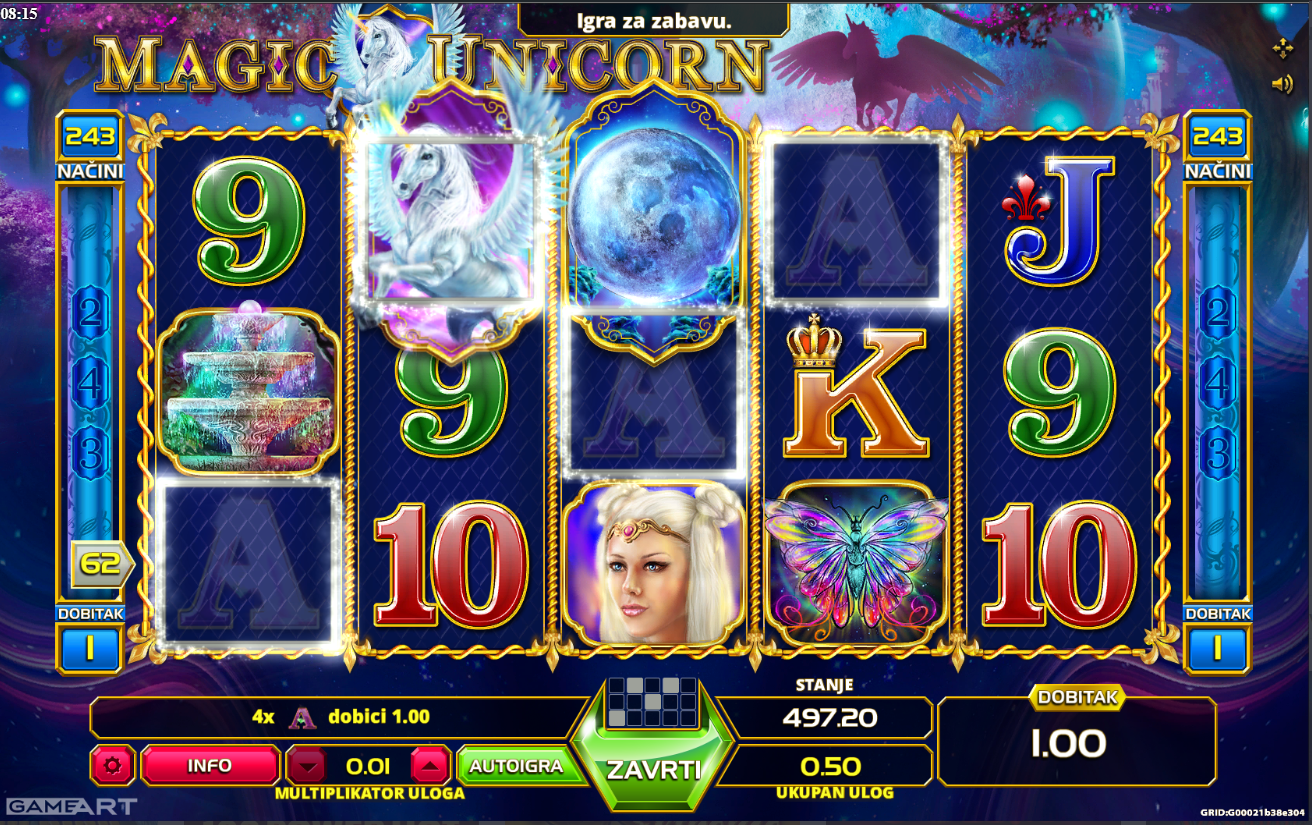The width and height of the screenshot is (1312, 825).
Task: Click the crowned K symbol
Action: pyautogui.click(x=855, y=391)
